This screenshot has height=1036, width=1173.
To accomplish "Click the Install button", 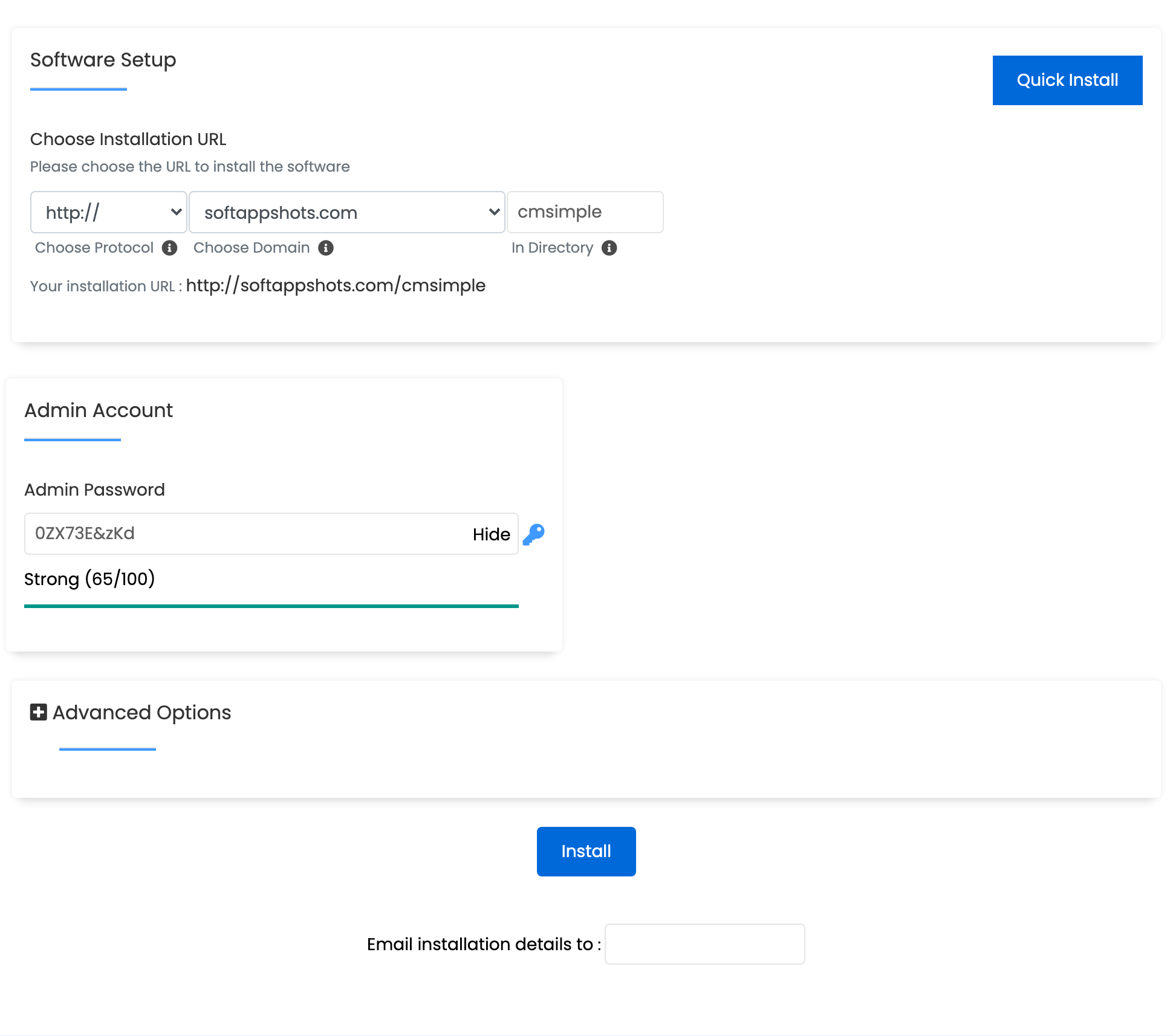I will click(x=585, y=851).
